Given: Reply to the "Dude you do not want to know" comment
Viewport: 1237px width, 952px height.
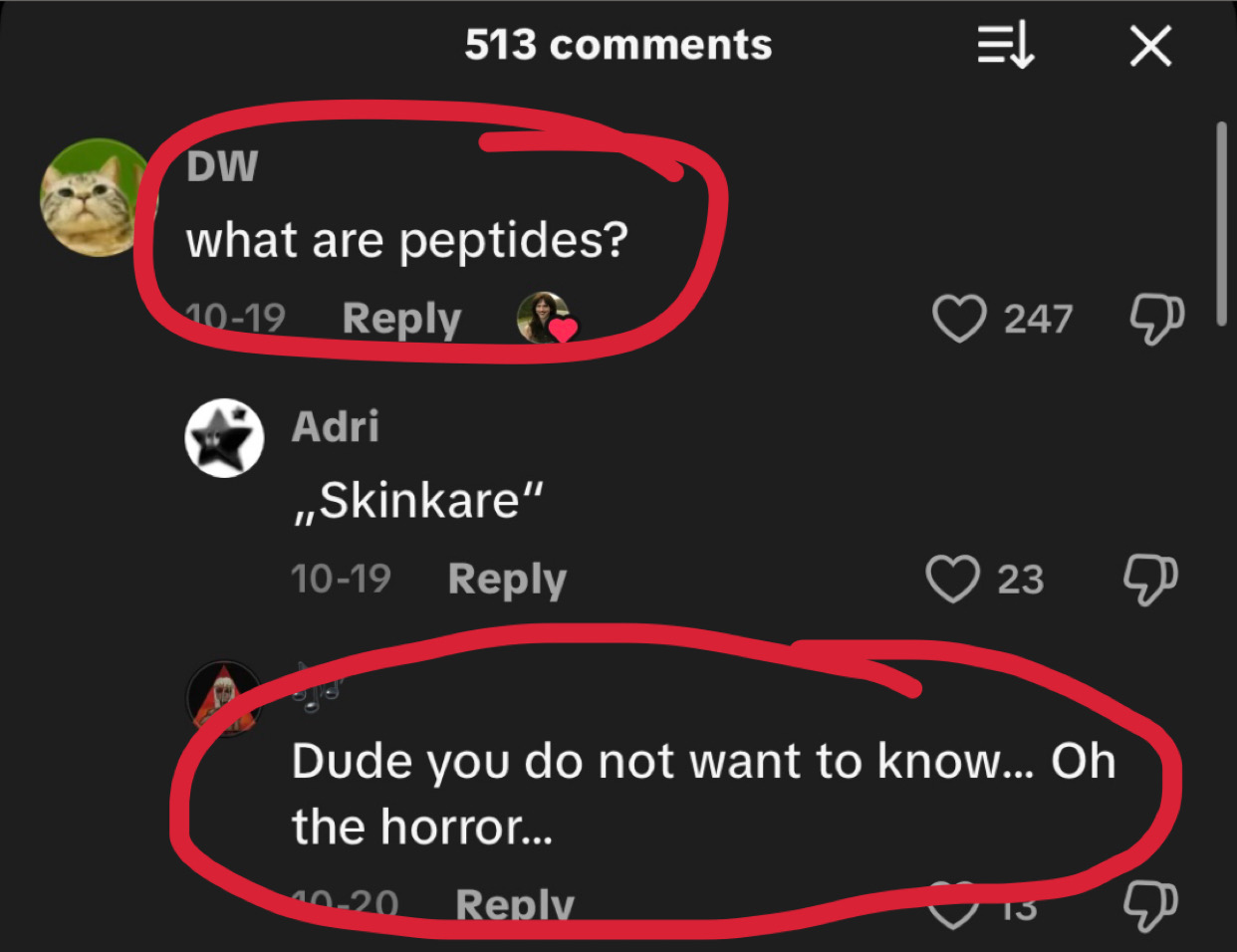Looking at the screenshot, I should 514,904.
